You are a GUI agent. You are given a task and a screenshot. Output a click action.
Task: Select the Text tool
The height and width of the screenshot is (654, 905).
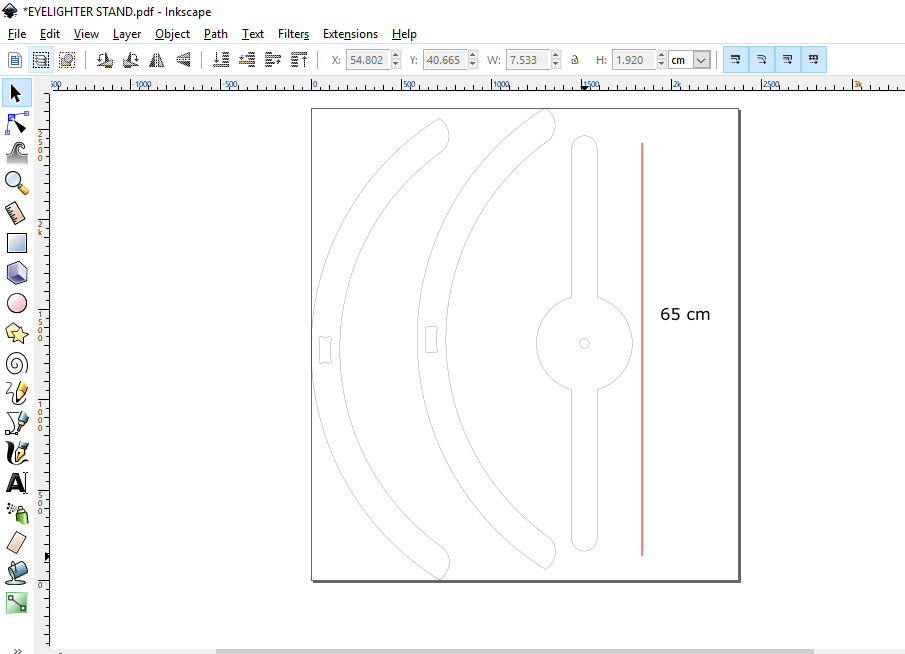click(x=15, y=482)
